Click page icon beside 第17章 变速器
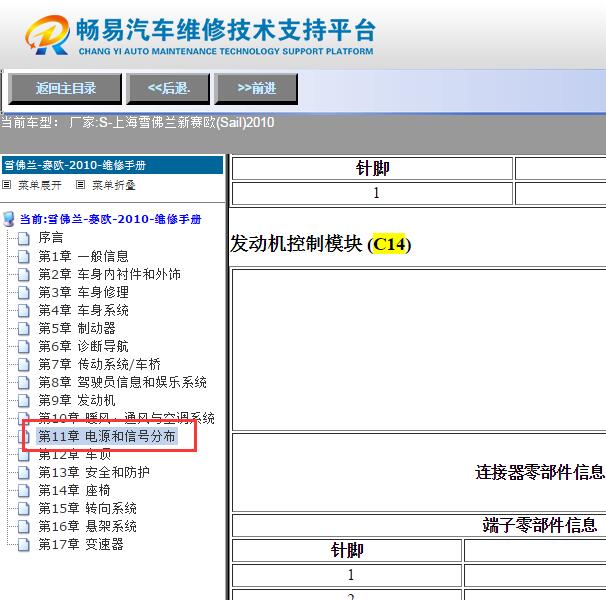 [x=24, y=544]
